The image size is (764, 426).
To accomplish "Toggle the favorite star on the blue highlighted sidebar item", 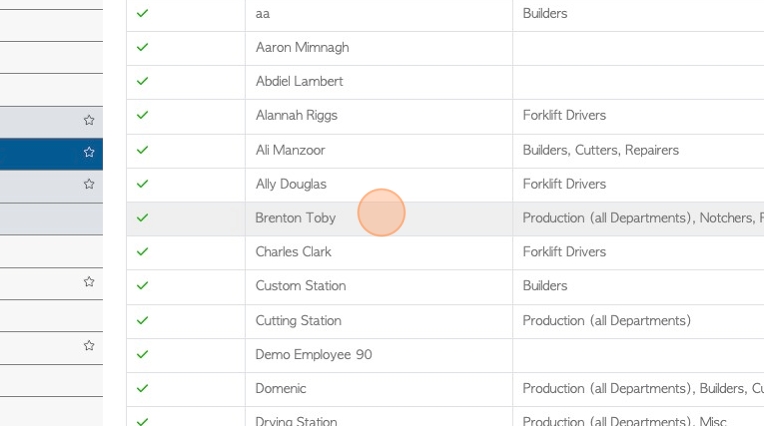I will [x=89, y=152].
